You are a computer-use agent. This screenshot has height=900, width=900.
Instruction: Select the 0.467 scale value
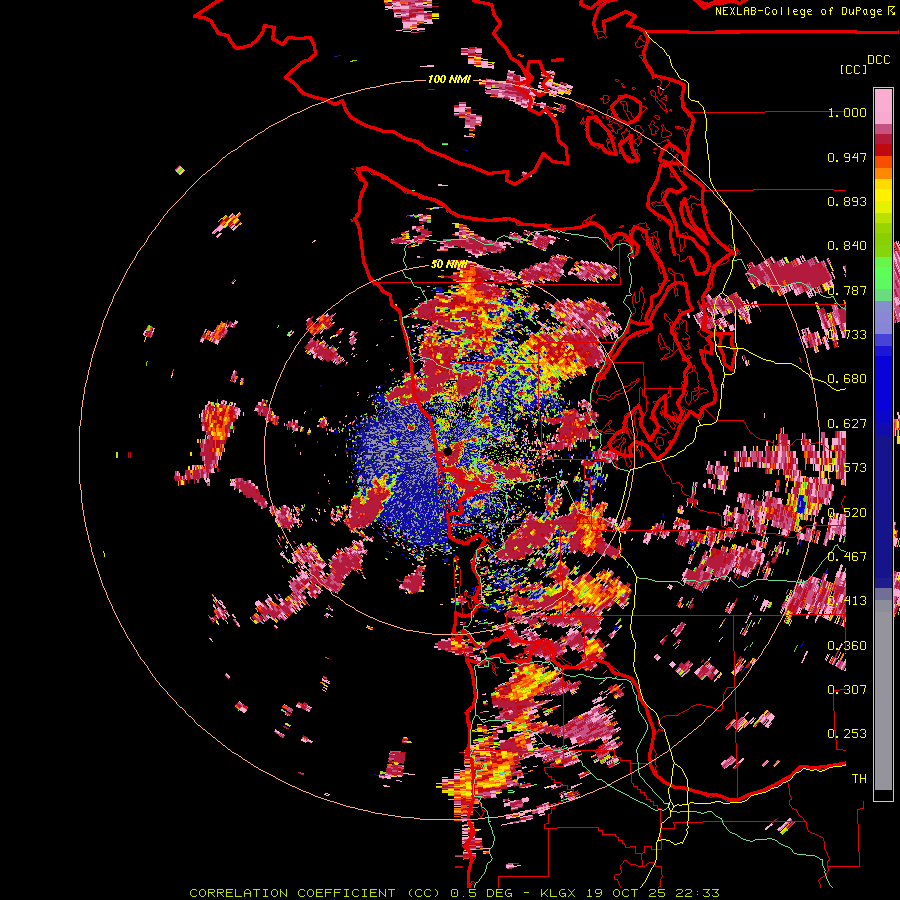(847, 557)
